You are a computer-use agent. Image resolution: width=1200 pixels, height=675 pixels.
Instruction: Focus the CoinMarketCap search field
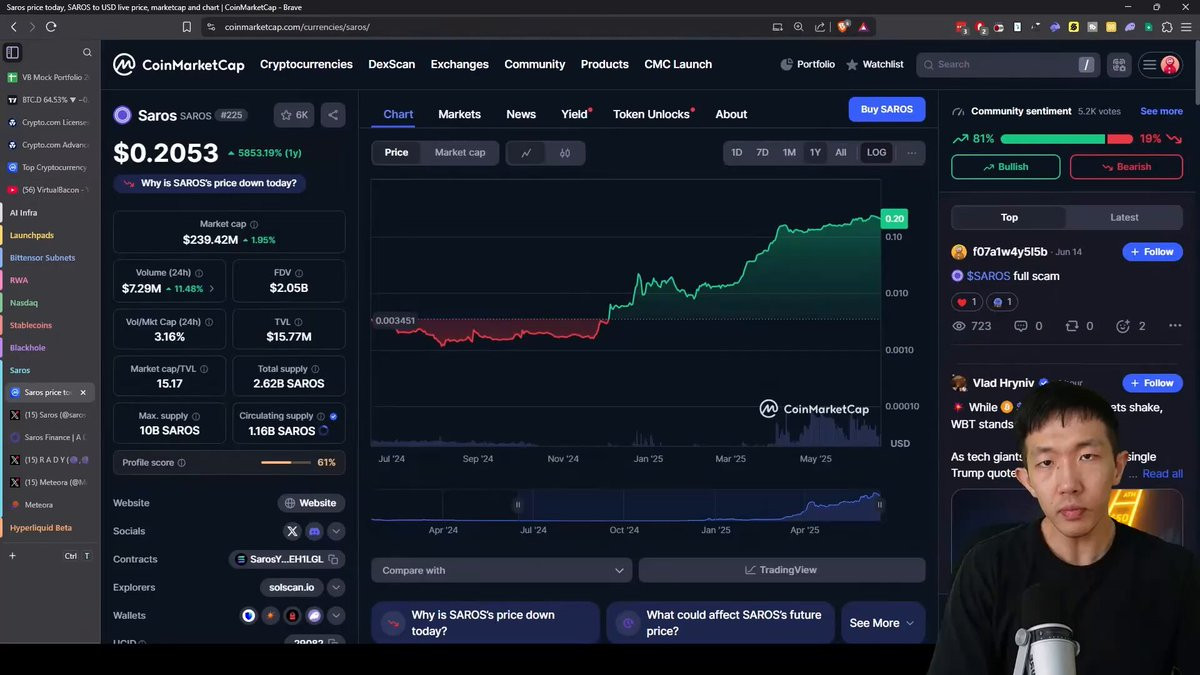click(1006, 65)
